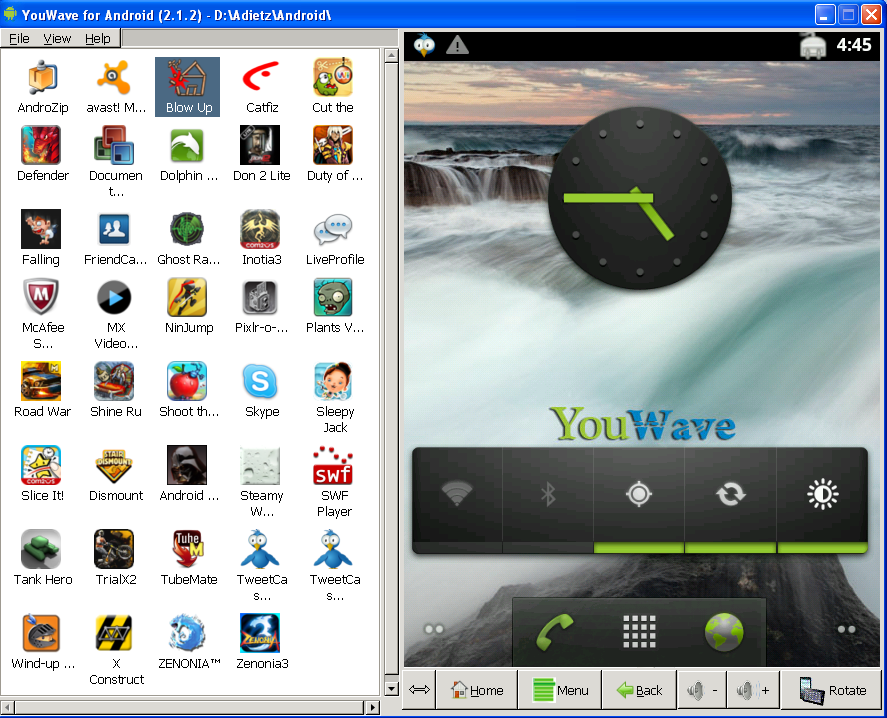The image size is (887, 718).
Task: Launch the Stair Dismount icon
Action: 114,465
